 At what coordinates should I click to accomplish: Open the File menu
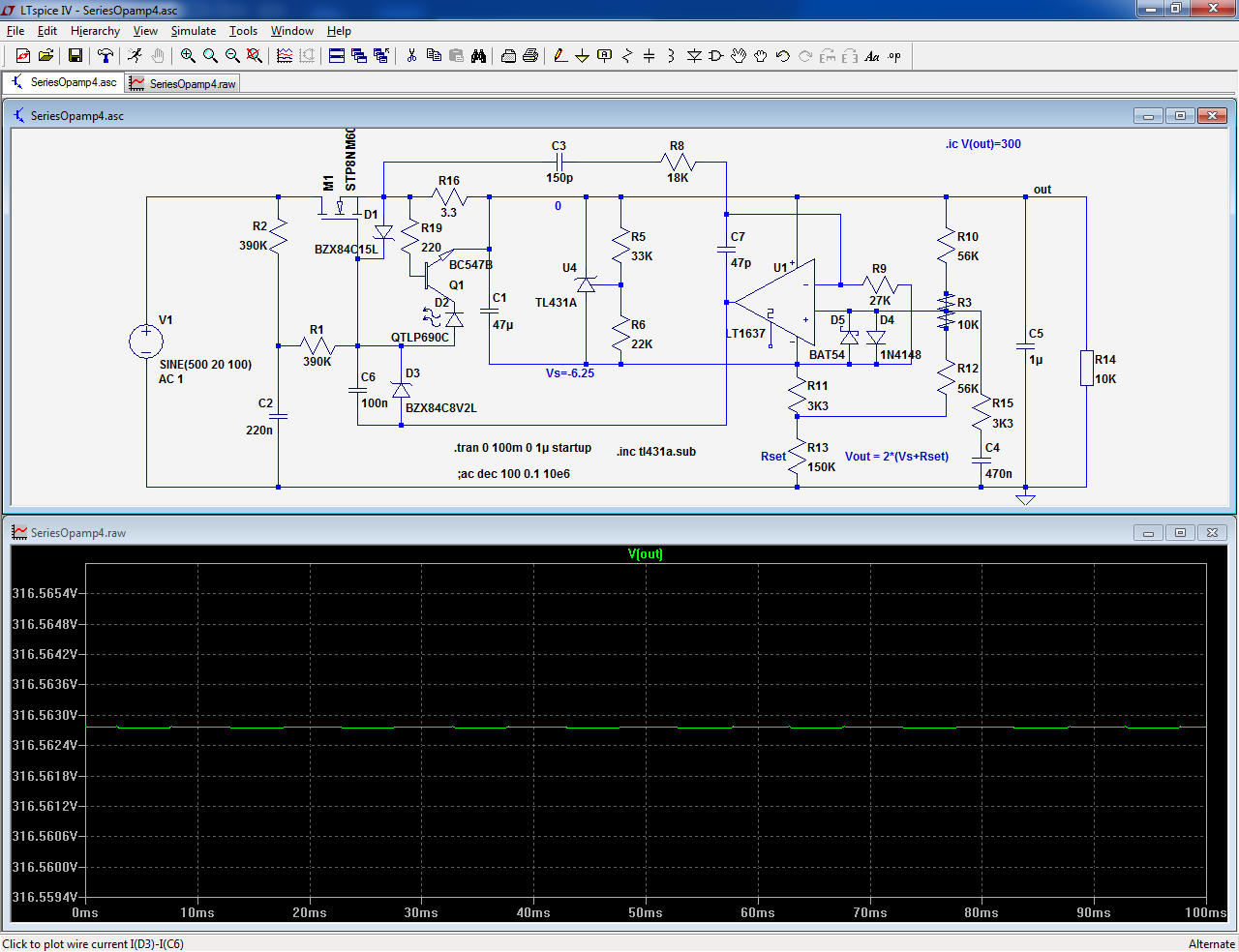[x=15, y=31]
